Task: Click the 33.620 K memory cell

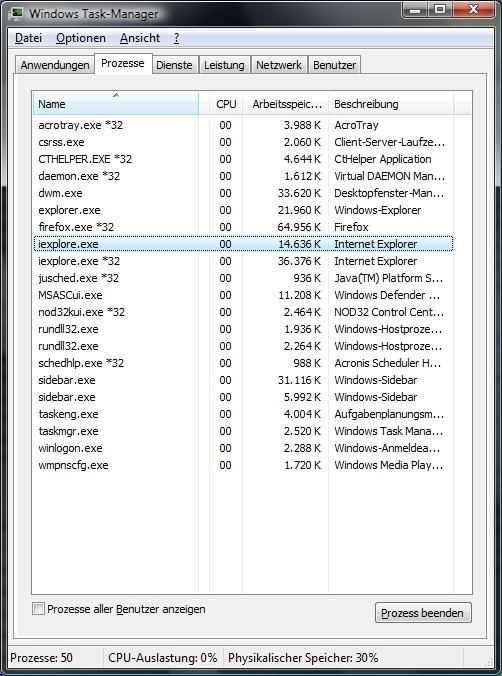Action: tap(299, 193)
